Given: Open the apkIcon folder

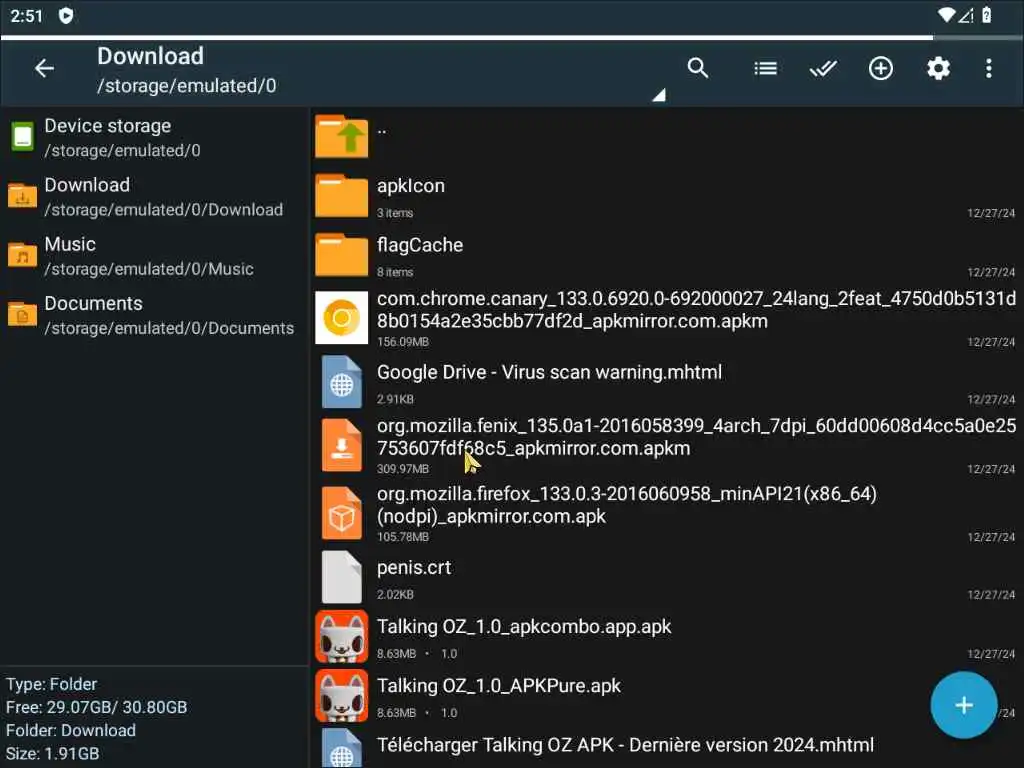Looking at the screenshot, I should click(x=666, y=197).
